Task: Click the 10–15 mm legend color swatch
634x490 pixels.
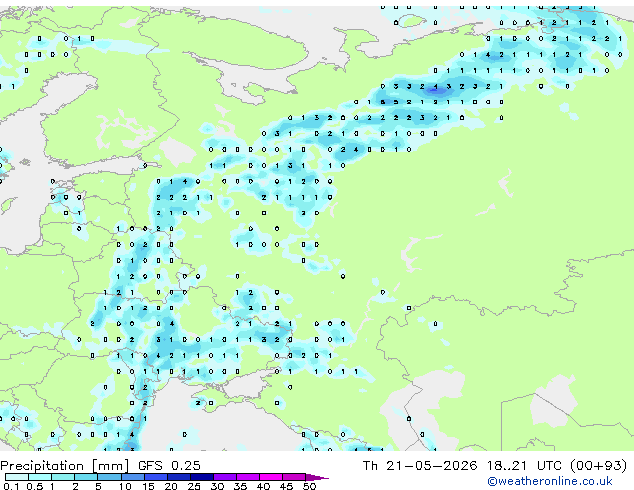Action: 132,477
